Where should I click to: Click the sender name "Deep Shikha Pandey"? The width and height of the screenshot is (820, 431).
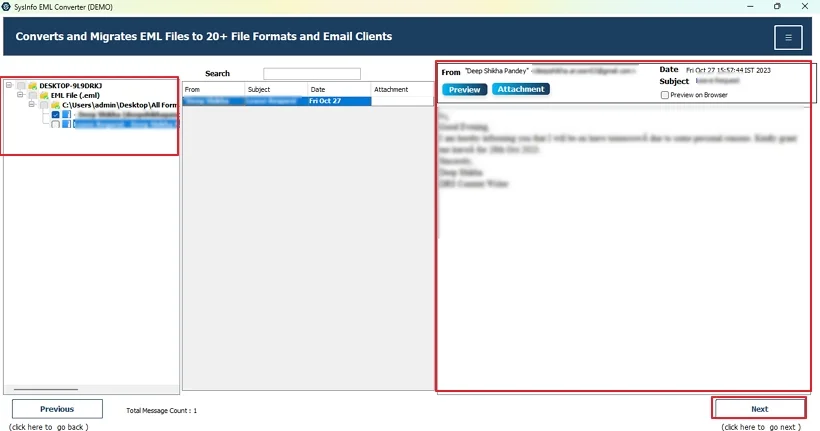(x=497, y=71)
